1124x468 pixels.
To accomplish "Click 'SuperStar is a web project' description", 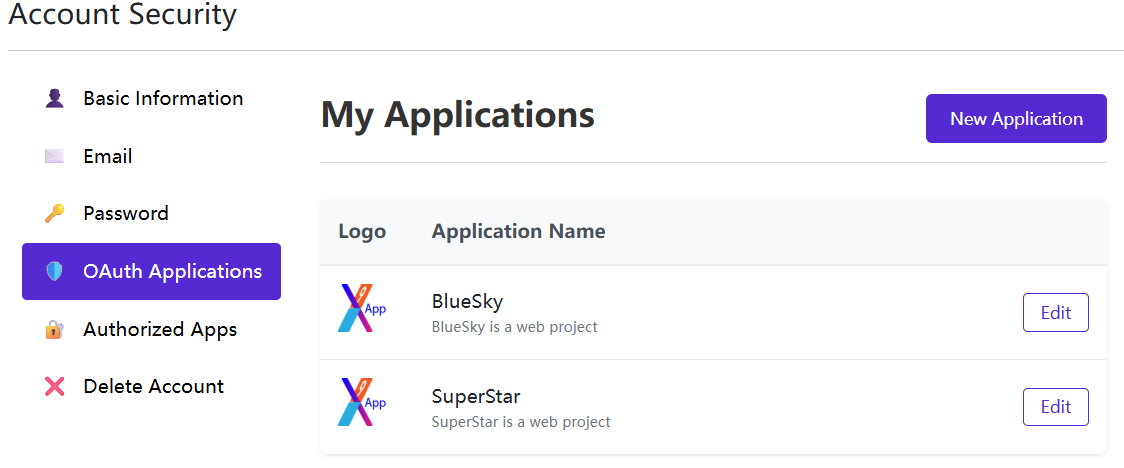I will click(x=521, y=421).
